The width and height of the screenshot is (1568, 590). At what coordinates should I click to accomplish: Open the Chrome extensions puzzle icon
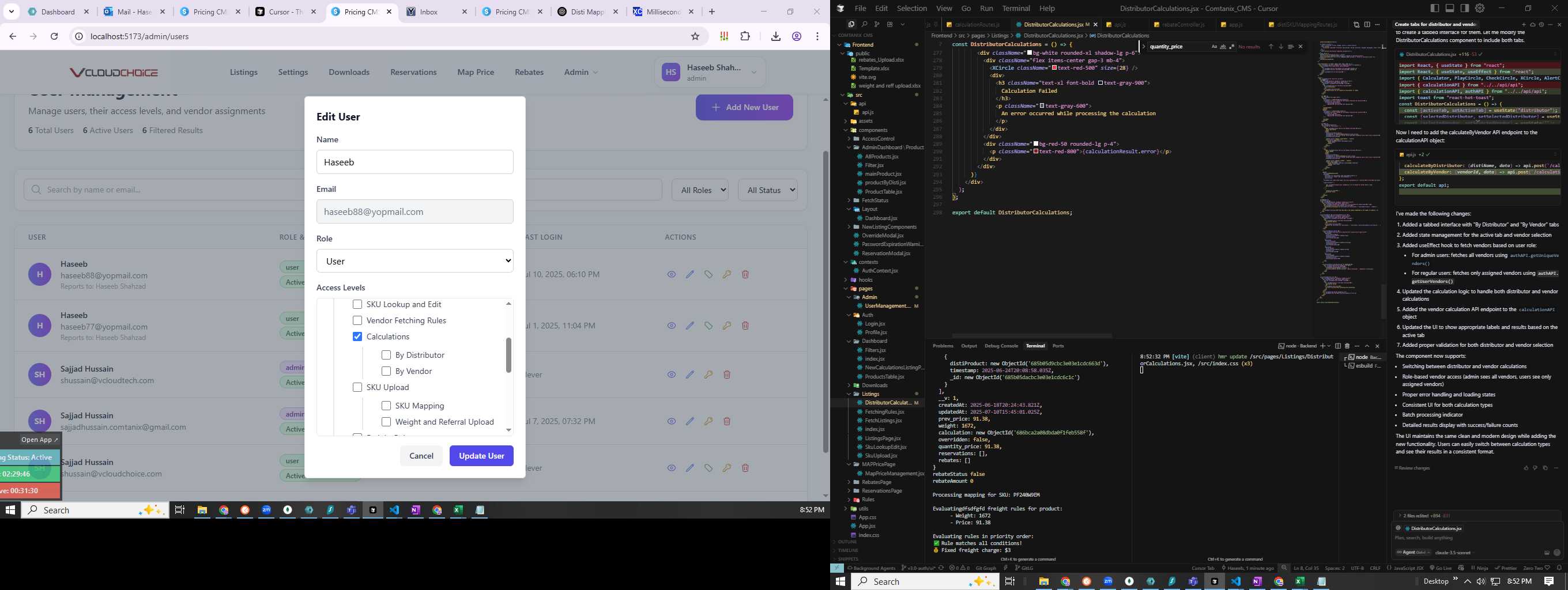745,36
